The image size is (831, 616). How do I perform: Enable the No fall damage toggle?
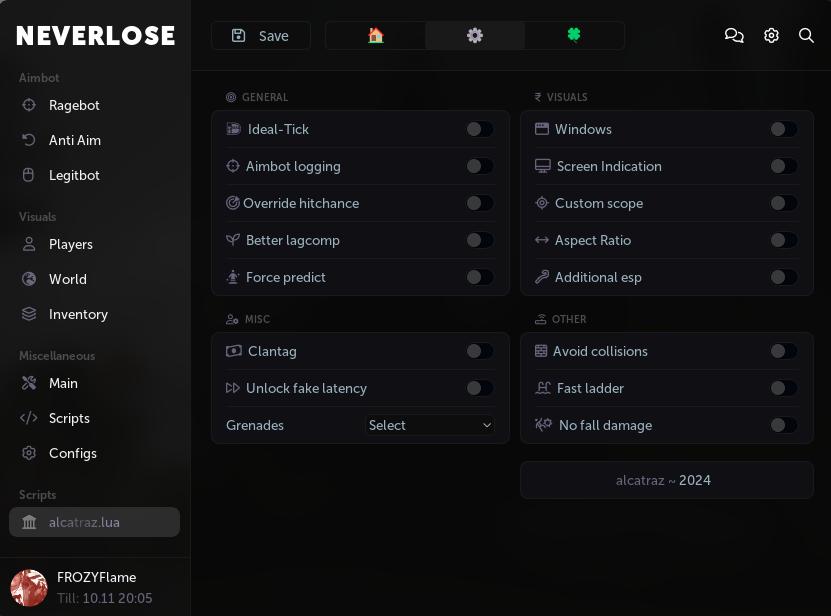pos(784,425)
